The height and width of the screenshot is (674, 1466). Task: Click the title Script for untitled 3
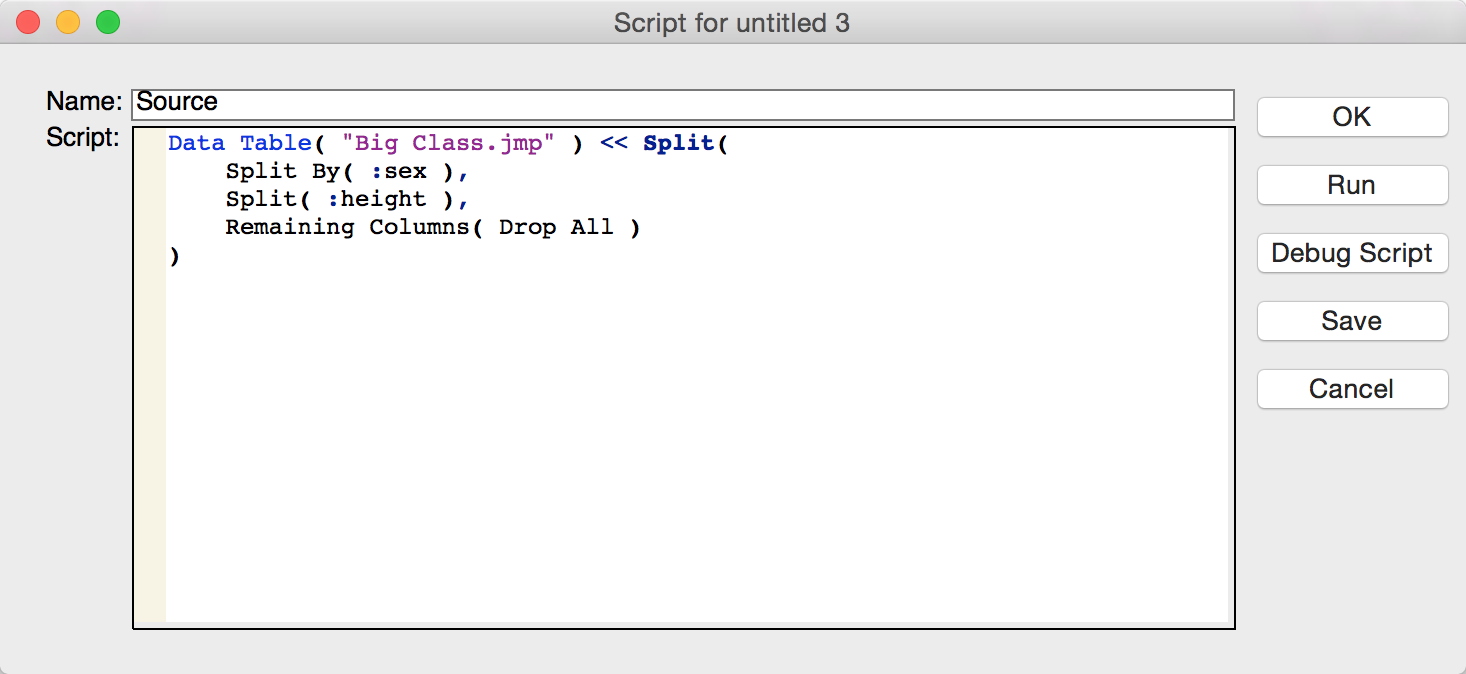pyautogui.click(x=731, y=22)
